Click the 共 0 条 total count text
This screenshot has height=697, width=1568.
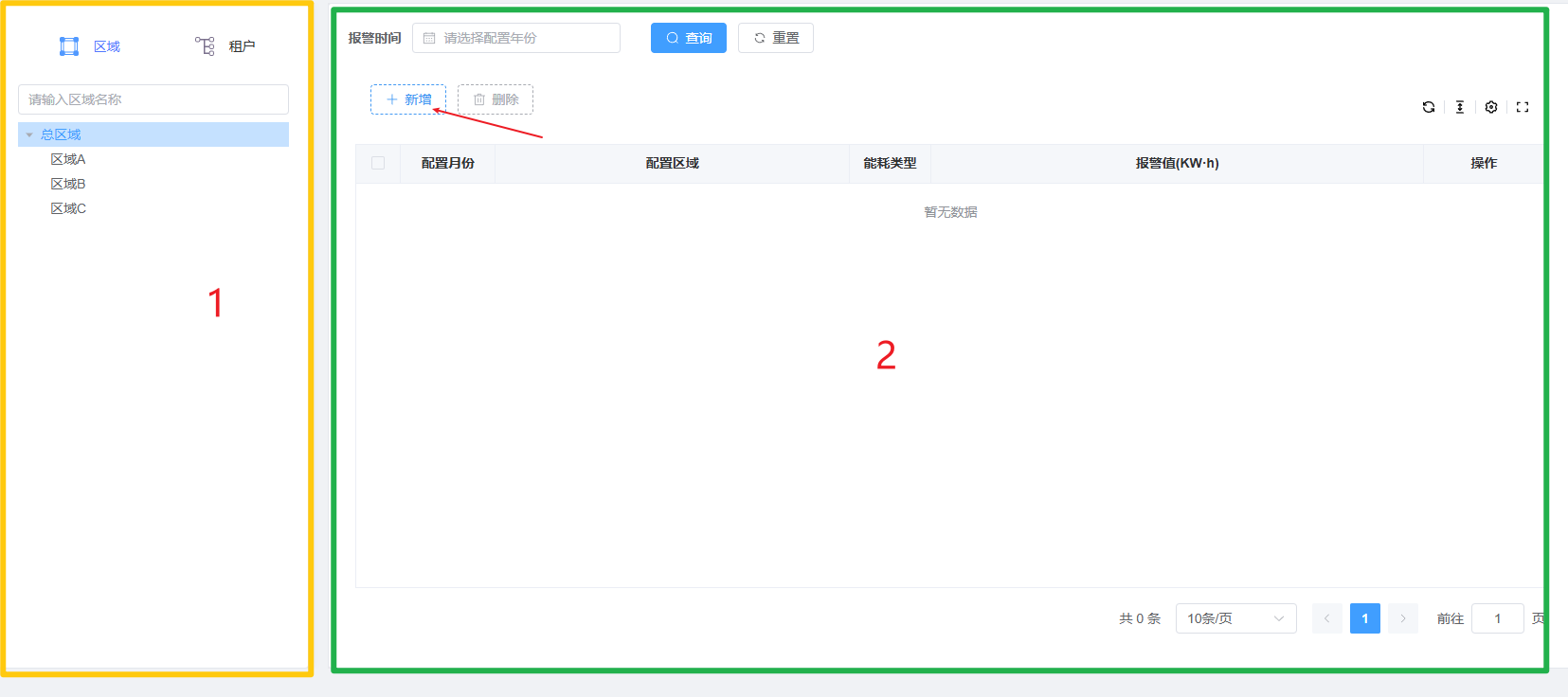1140,618
